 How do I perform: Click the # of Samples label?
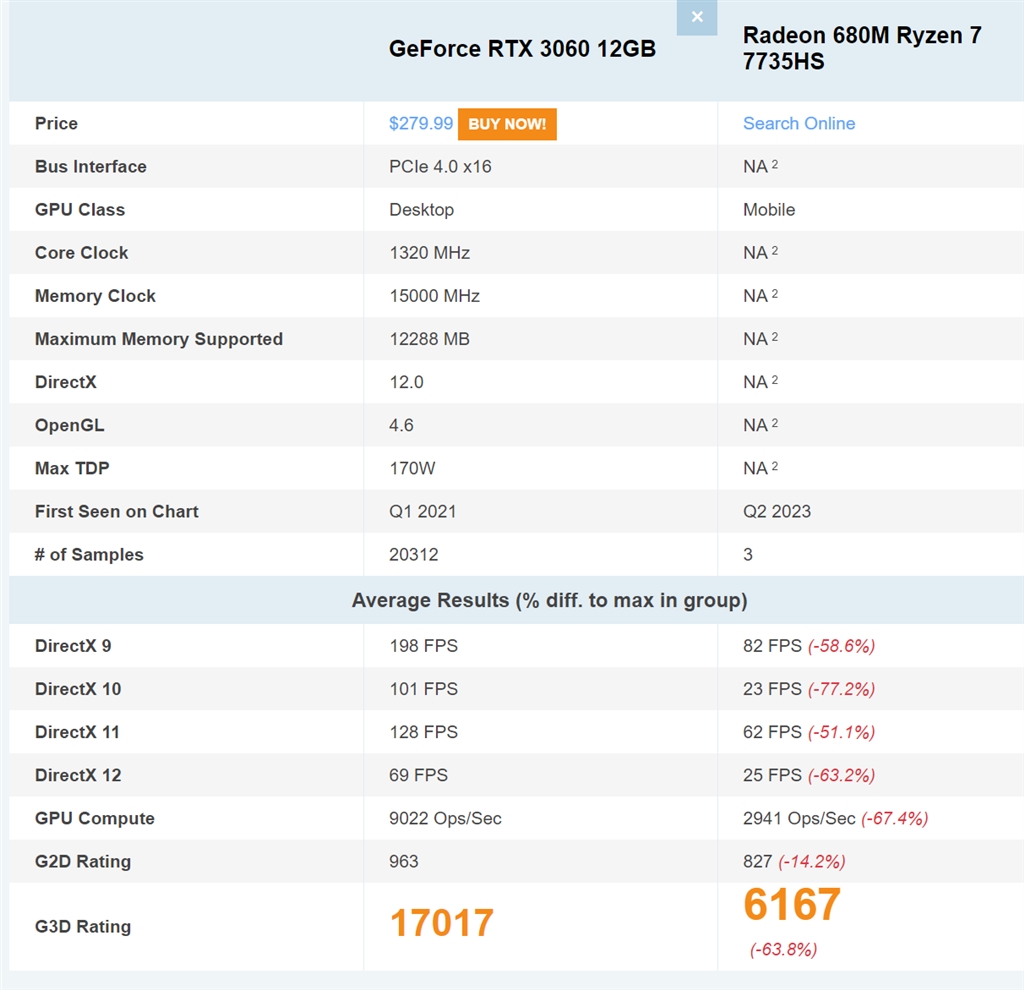pos(89,554)
